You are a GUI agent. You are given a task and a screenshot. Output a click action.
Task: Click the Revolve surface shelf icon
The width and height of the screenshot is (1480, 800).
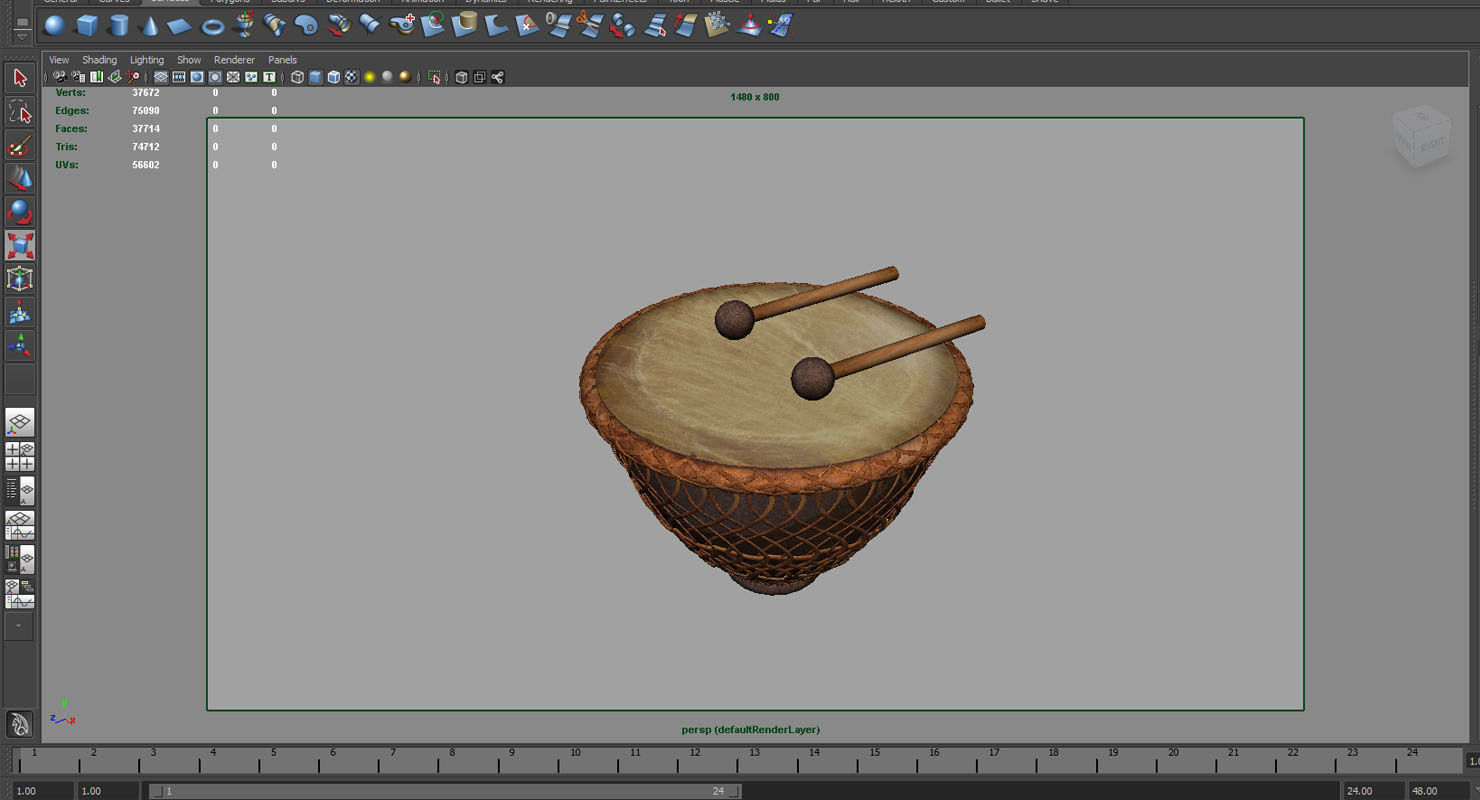tap(244, 25)
